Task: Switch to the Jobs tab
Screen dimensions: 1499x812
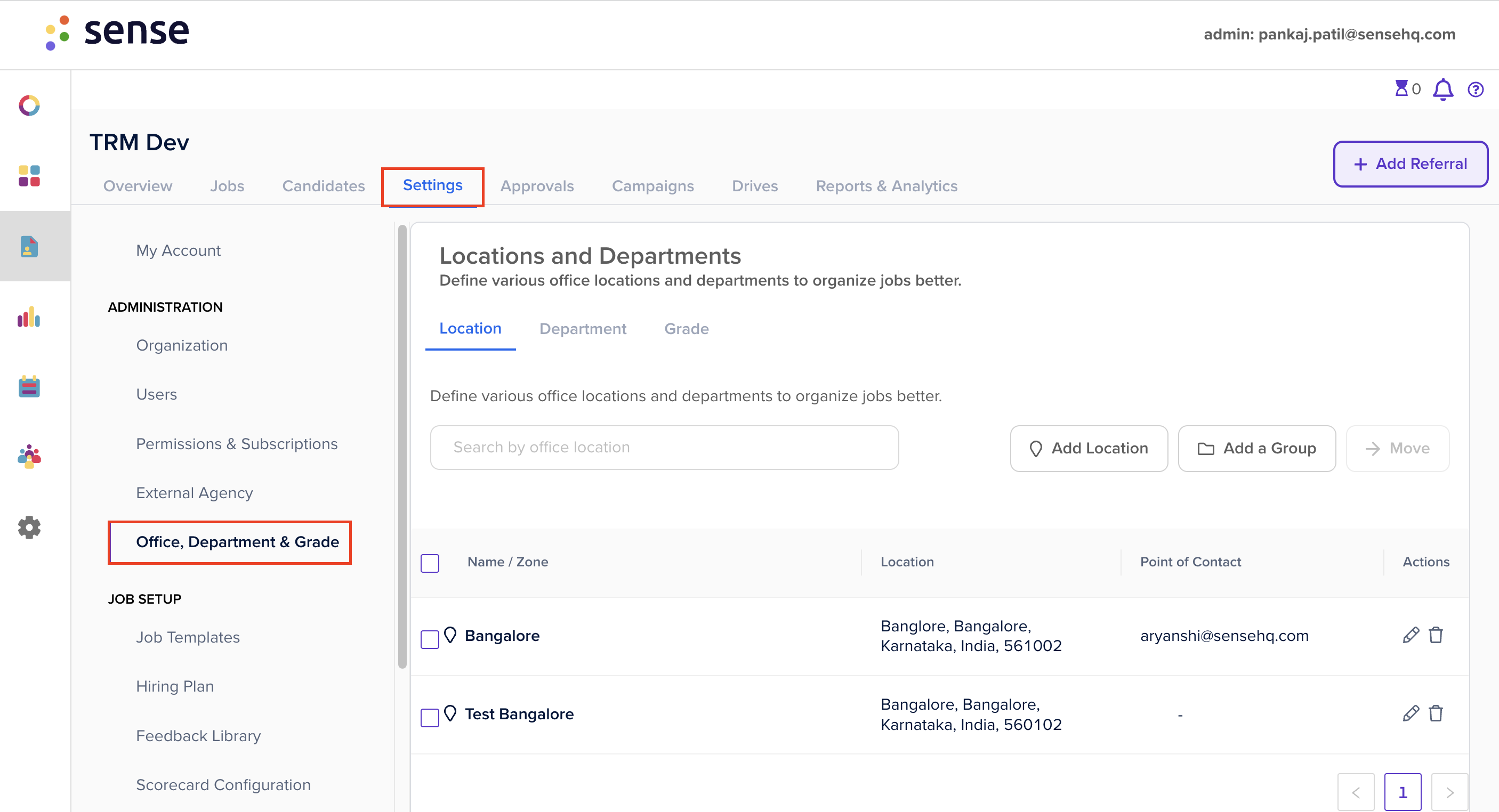Action: tap(227, 186)
